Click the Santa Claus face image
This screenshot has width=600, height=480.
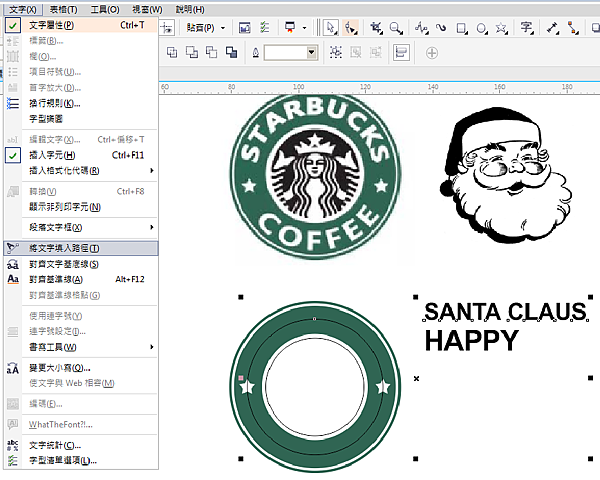click(x=506, y=175)
